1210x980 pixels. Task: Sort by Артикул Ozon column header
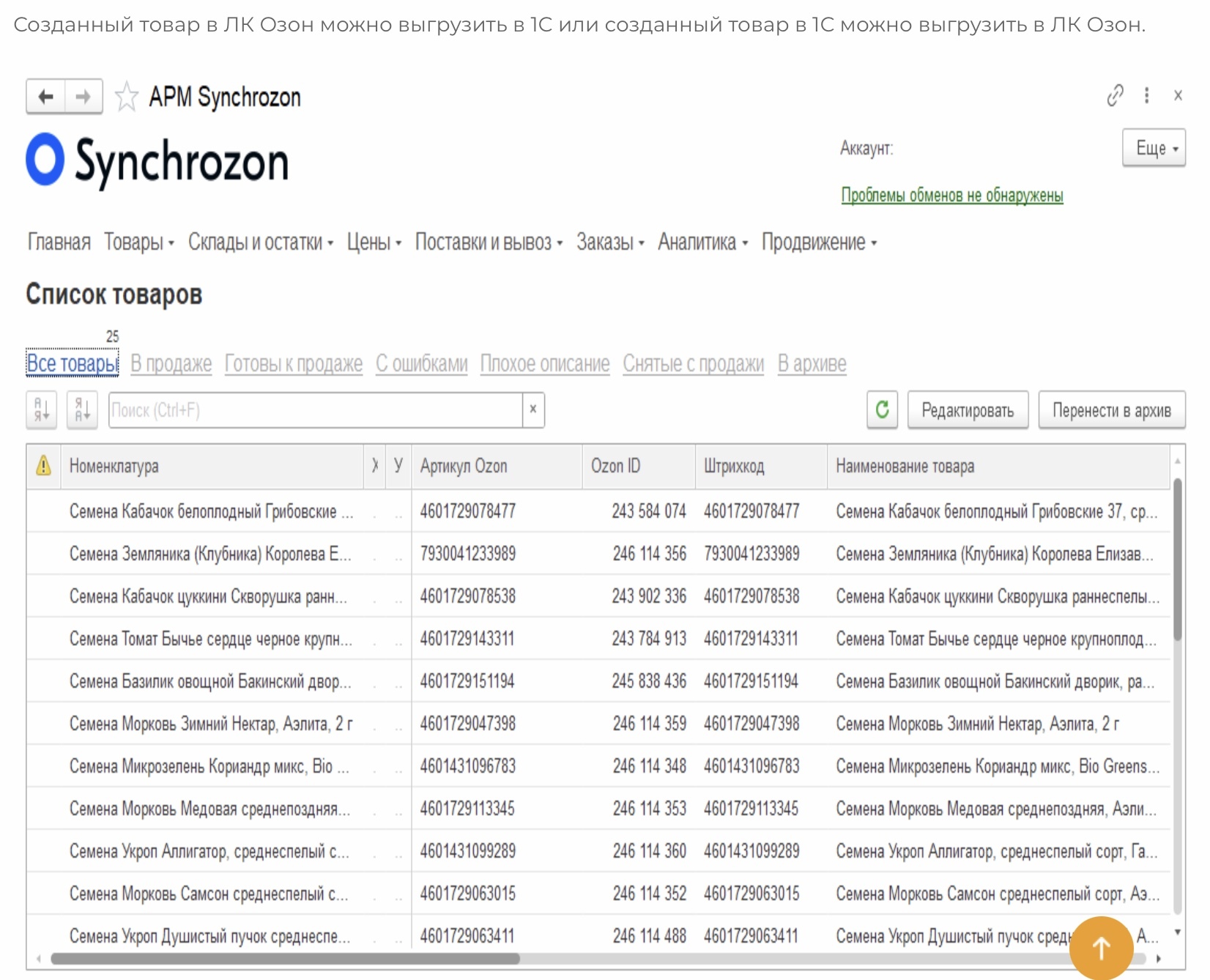coord(497,466)
